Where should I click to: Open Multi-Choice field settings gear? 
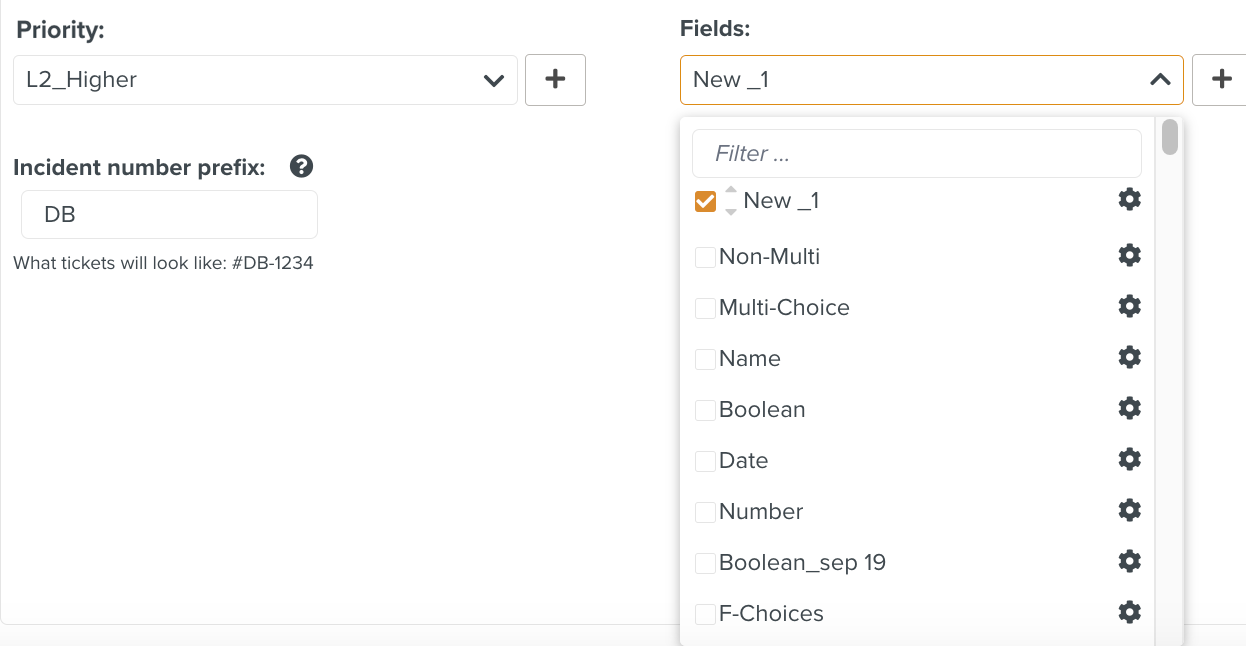(x=1129, y=306)
